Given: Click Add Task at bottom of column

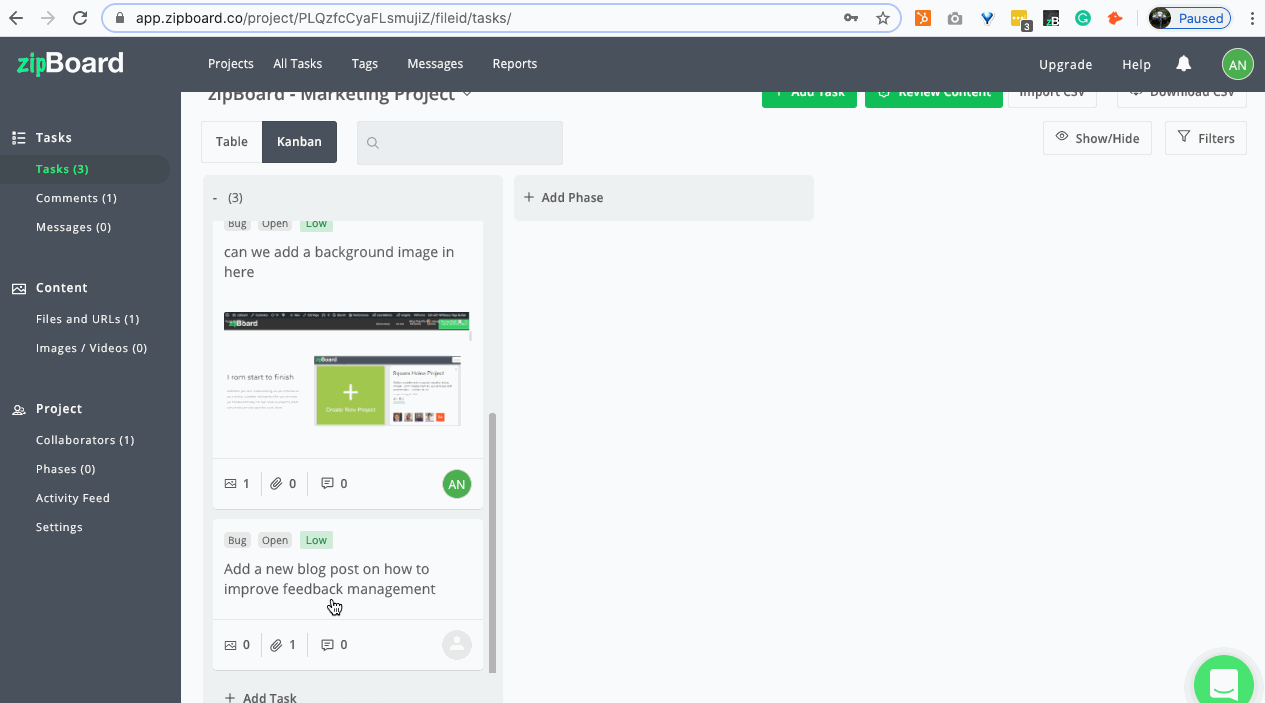Looking at the screenshot, I should (261, 696).
